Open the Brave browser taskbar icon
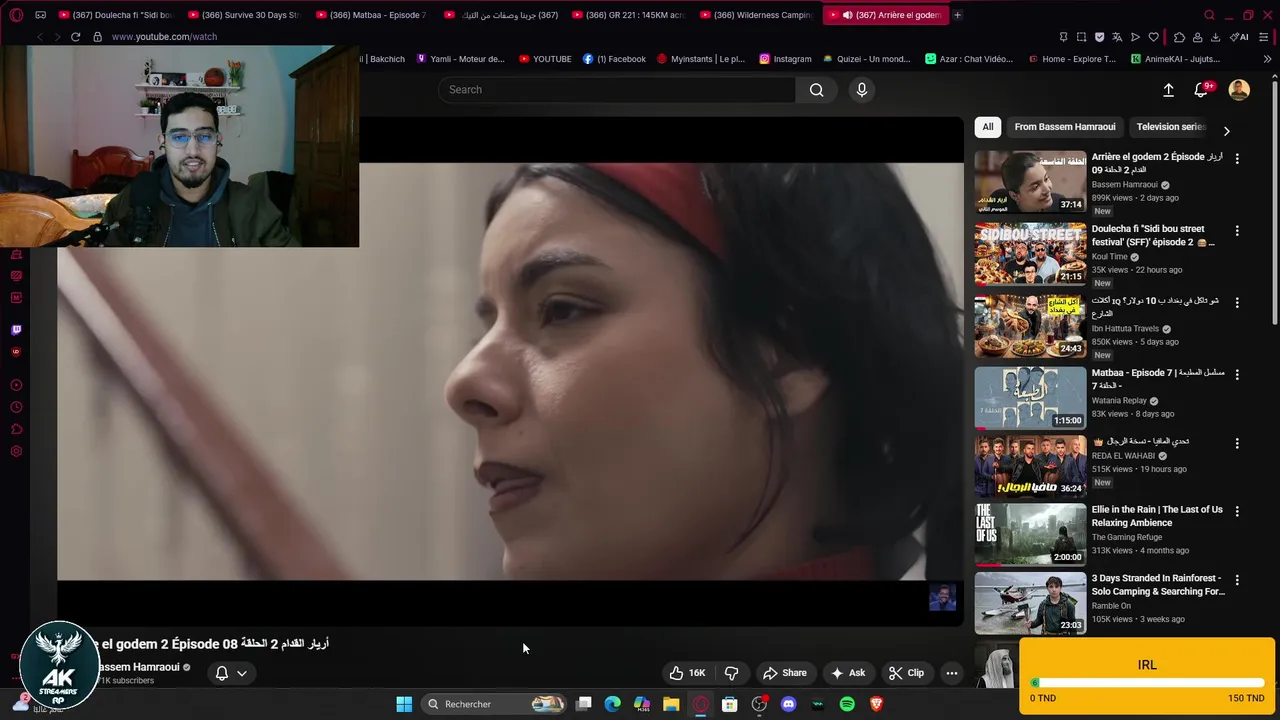This screenshot has width=1280, height=720. point(877,704)
